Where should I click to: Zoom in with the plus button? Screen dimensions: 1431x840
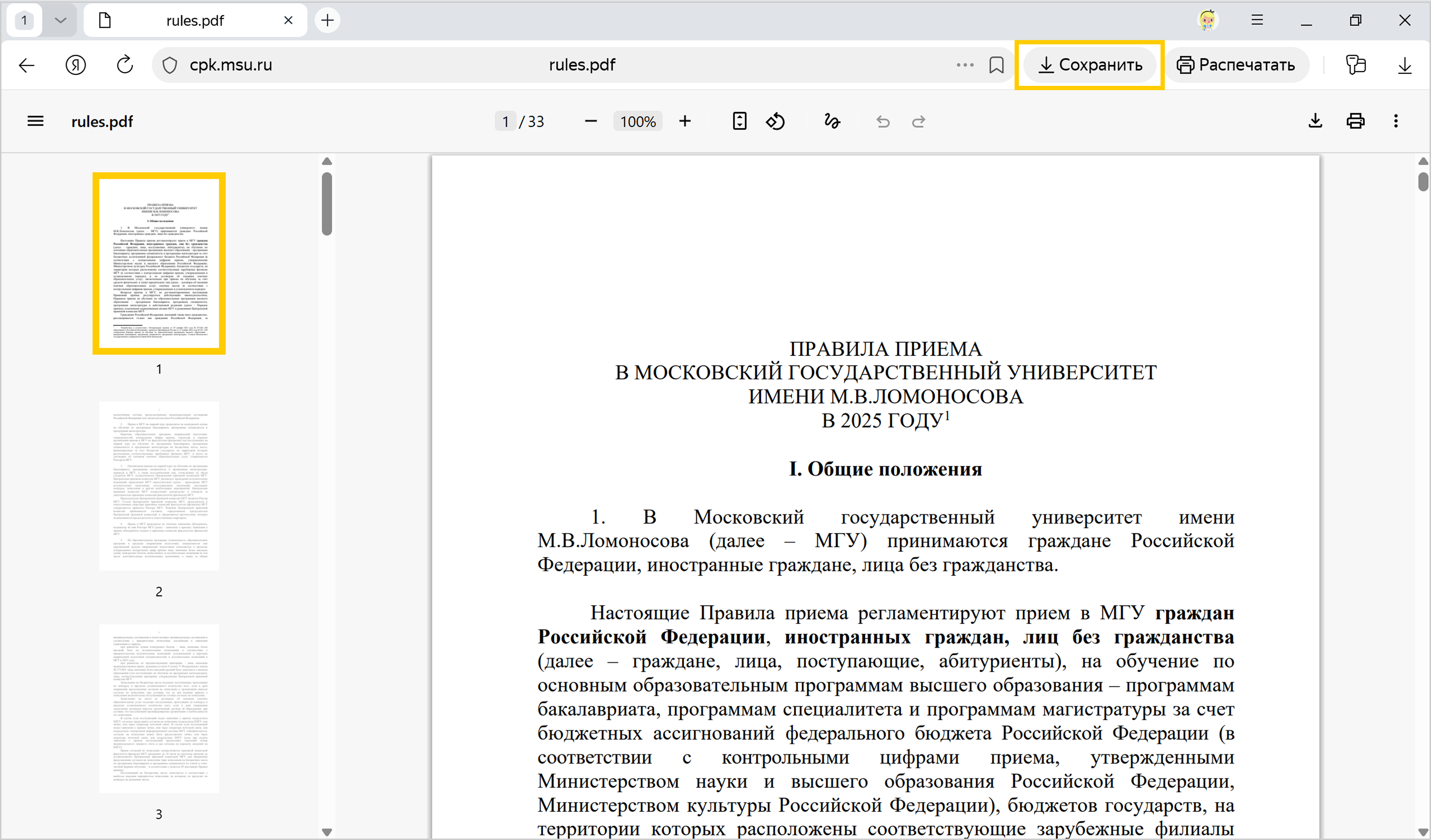tap(685, 121)
